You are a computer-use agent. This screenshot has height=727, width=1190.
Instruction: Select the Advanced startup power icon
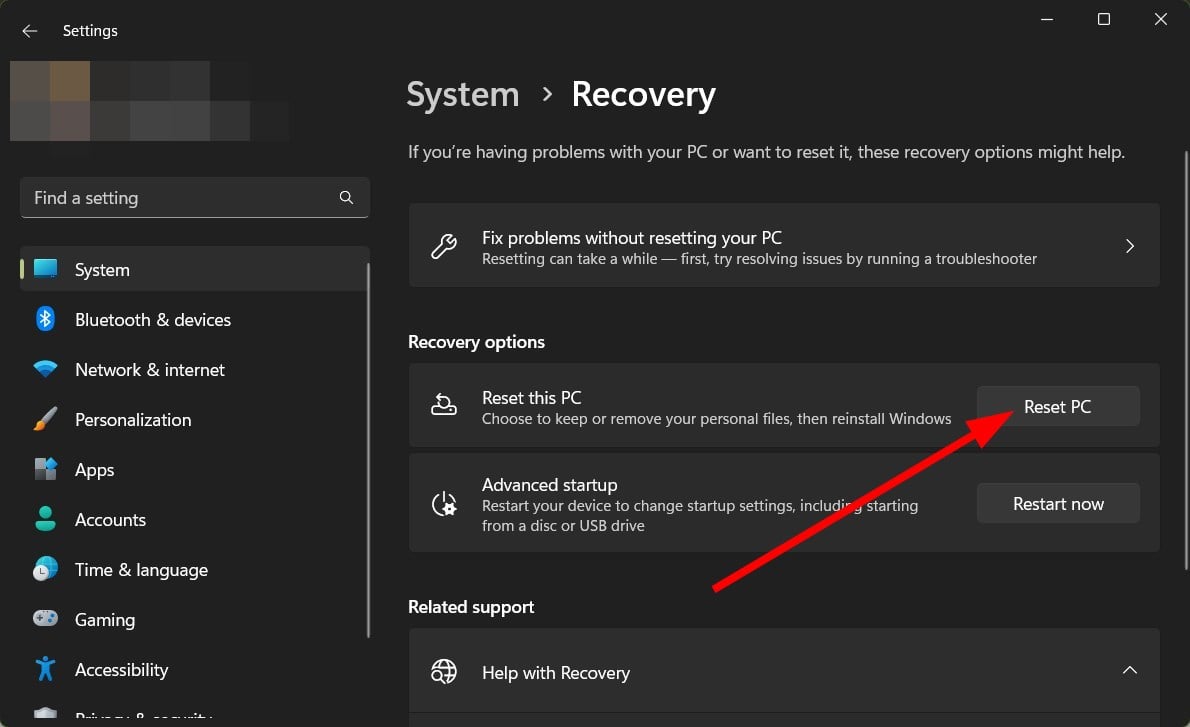pos(444,503)
